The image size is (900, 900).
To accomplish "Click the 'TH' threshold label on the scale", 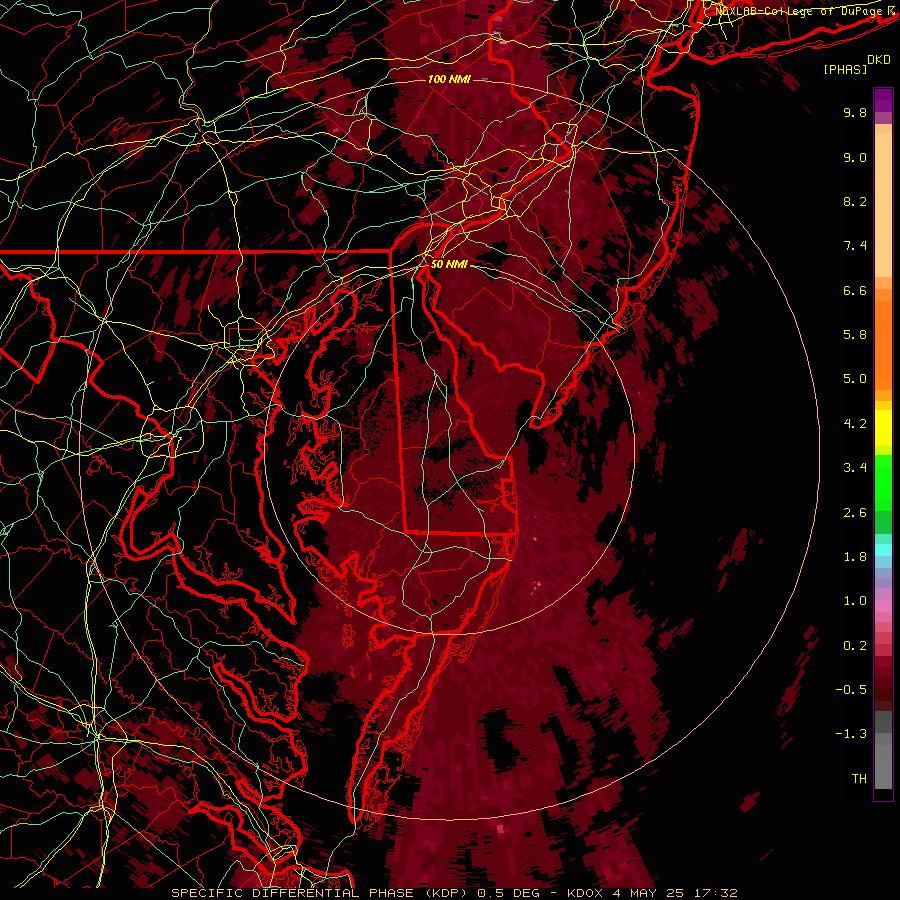I will point(859,779).
